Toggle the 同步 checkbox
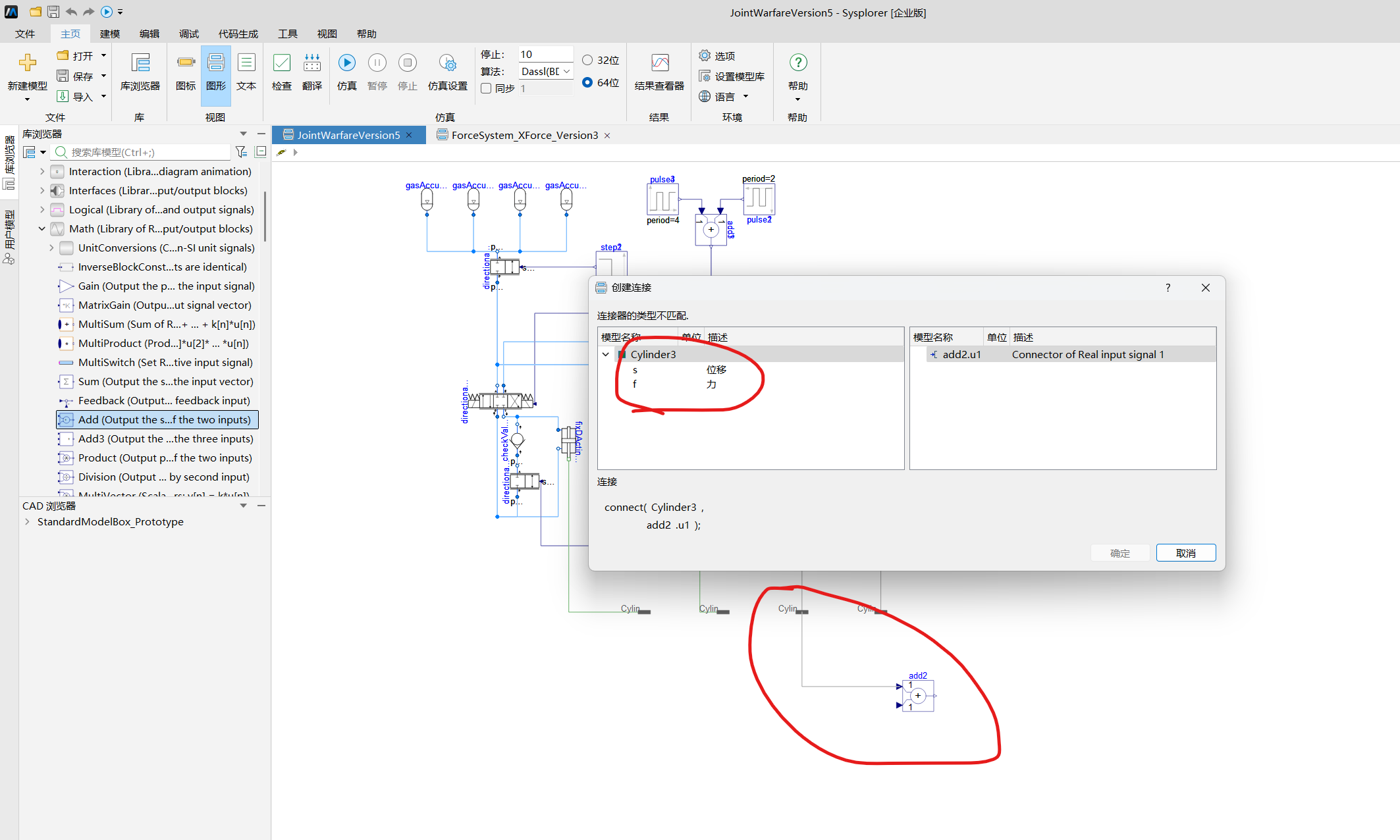The height and width of the screenshot is (840, 1400). coord(486,88)
